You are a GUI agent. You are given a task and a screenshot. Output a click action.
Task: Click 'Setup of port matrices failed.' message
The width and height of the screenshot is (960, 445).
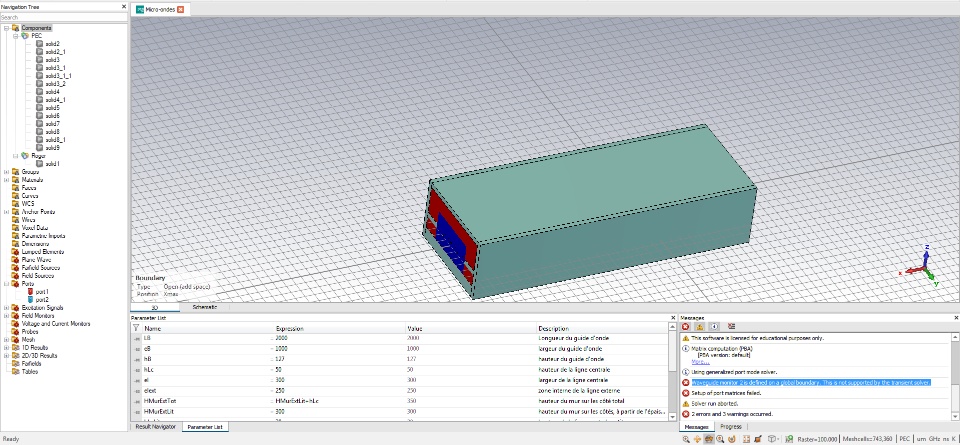point(726,393)
